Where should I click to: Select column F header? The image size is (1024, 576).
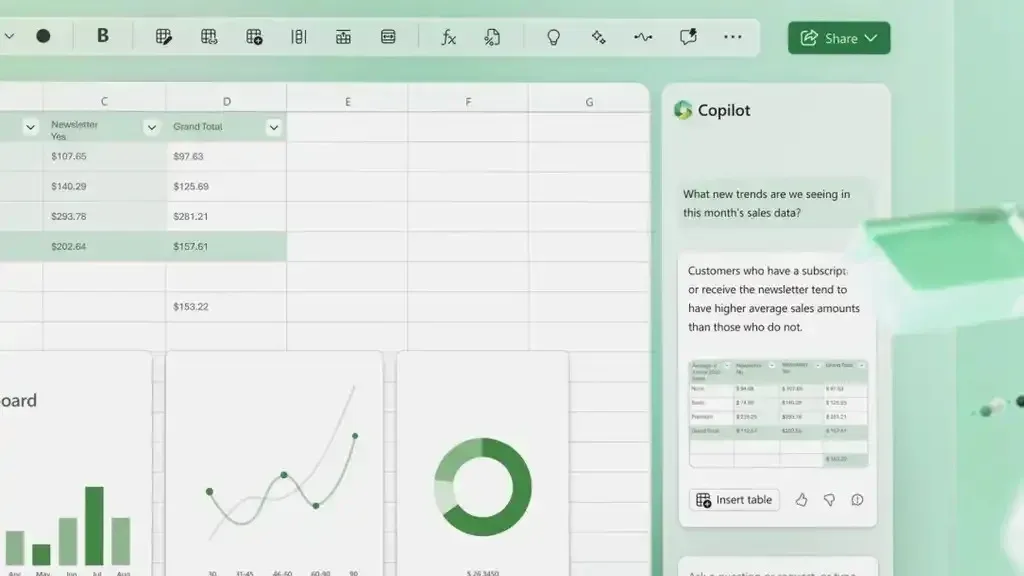coord(468,101)
